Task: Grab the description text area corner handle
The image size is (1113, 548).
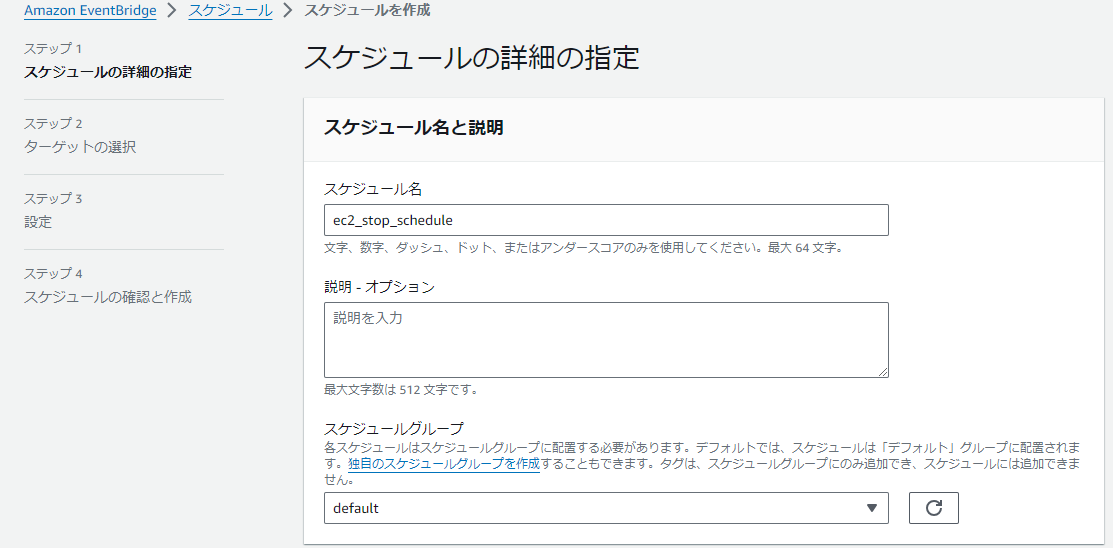Action: [883, 372]
